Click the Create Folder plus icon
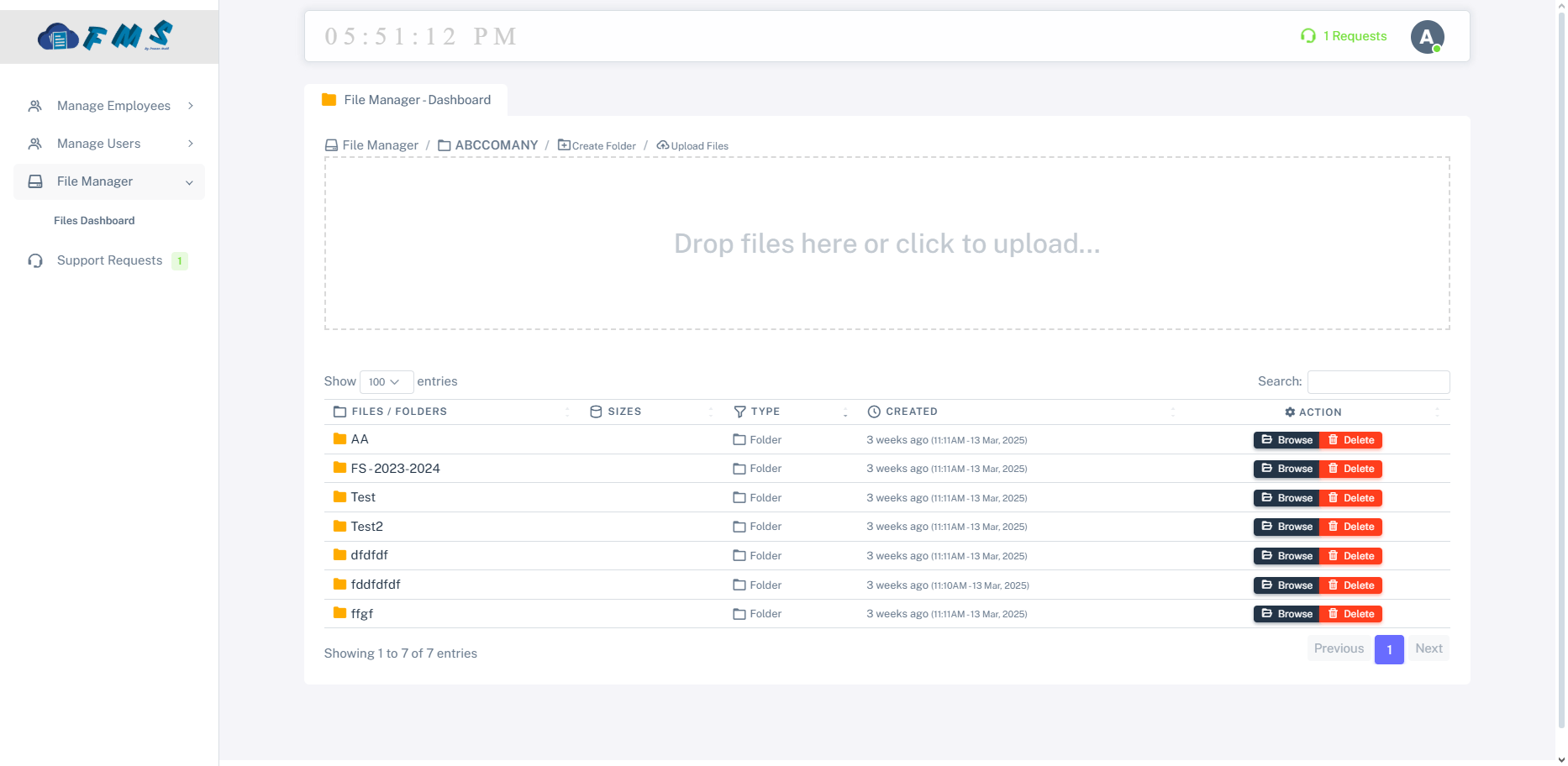The height and width of the screenshot is (766, 1568). 564,145
